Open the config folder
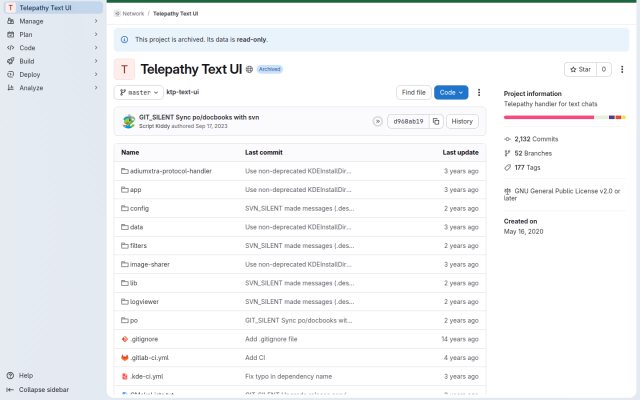This screenshot has width=640, height=400. 139,209
